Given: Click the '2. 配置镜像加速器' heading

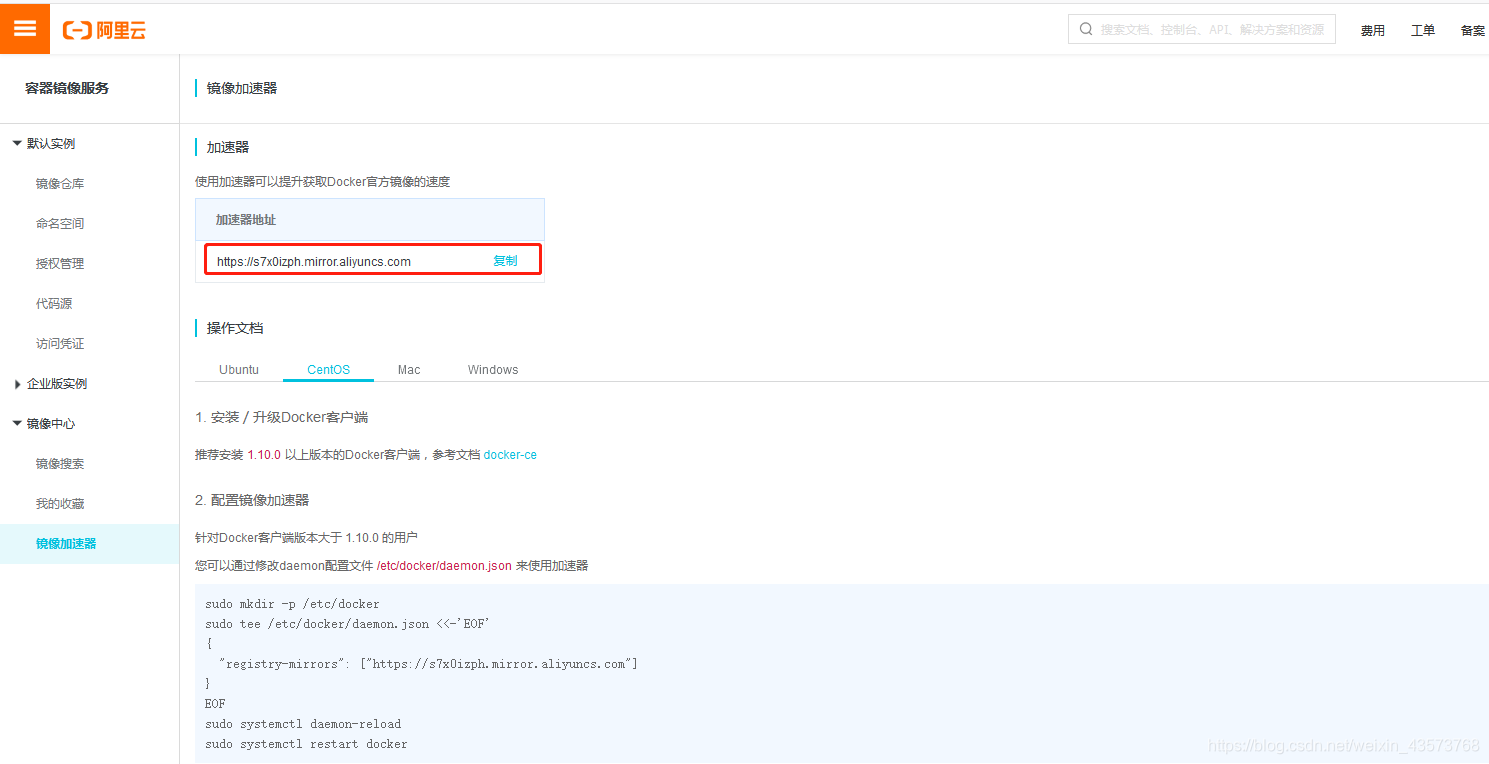Looking at the screenshot, I should tap(252, 500).
